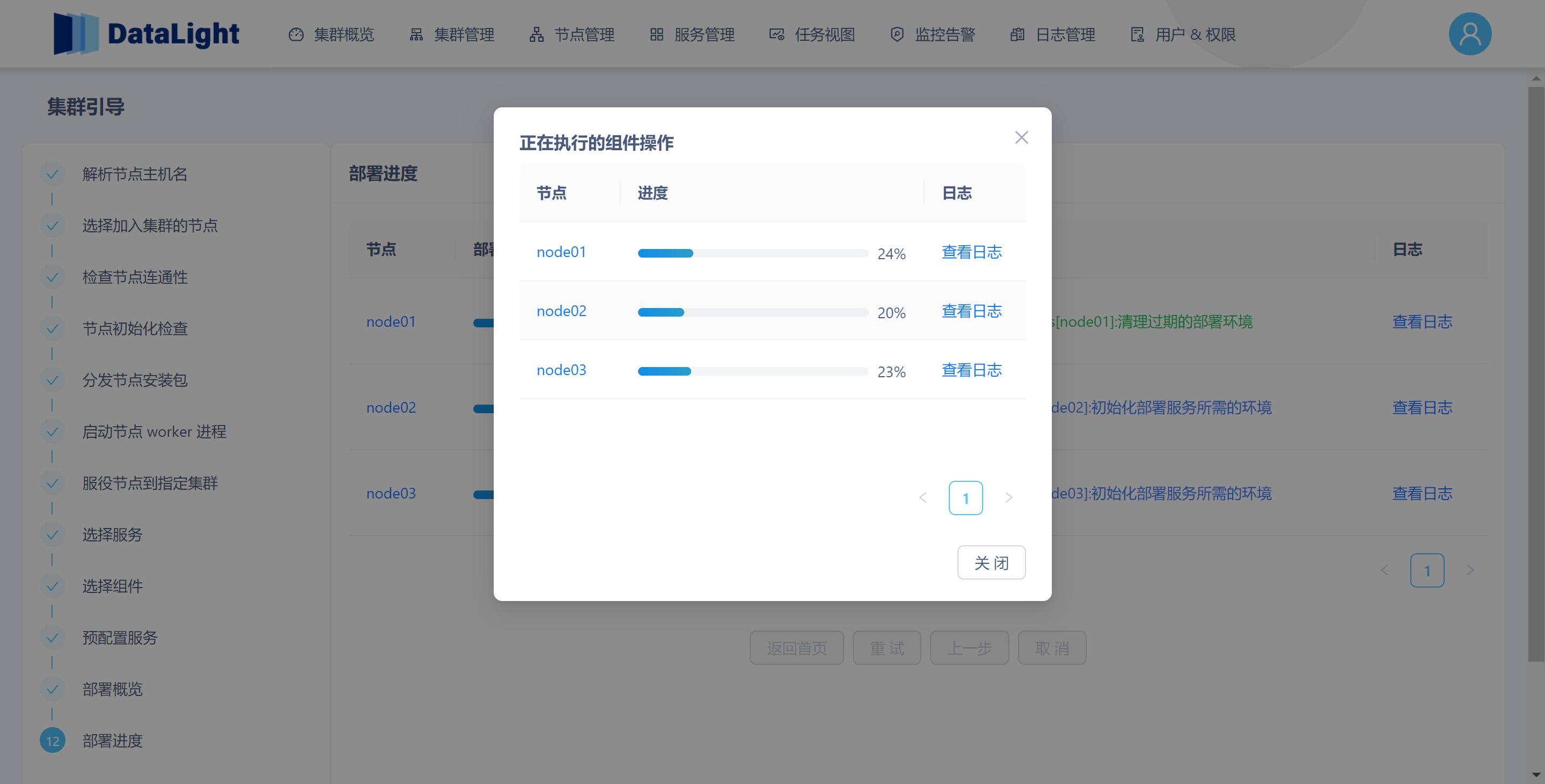Click node02 link in dialog table
Screen dimensions: 1545x784
tap(561, 311)
